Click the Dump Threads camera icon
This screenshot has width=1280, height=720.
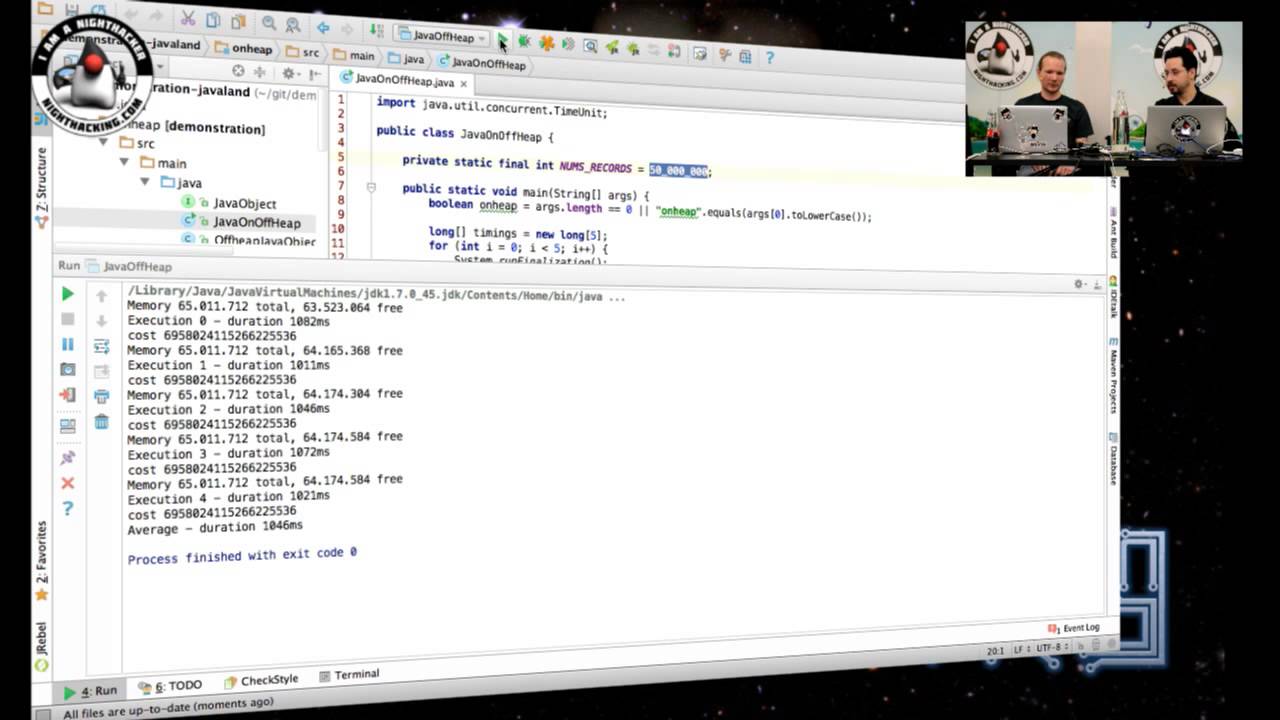pyautogui.click(x=67, y=369)
